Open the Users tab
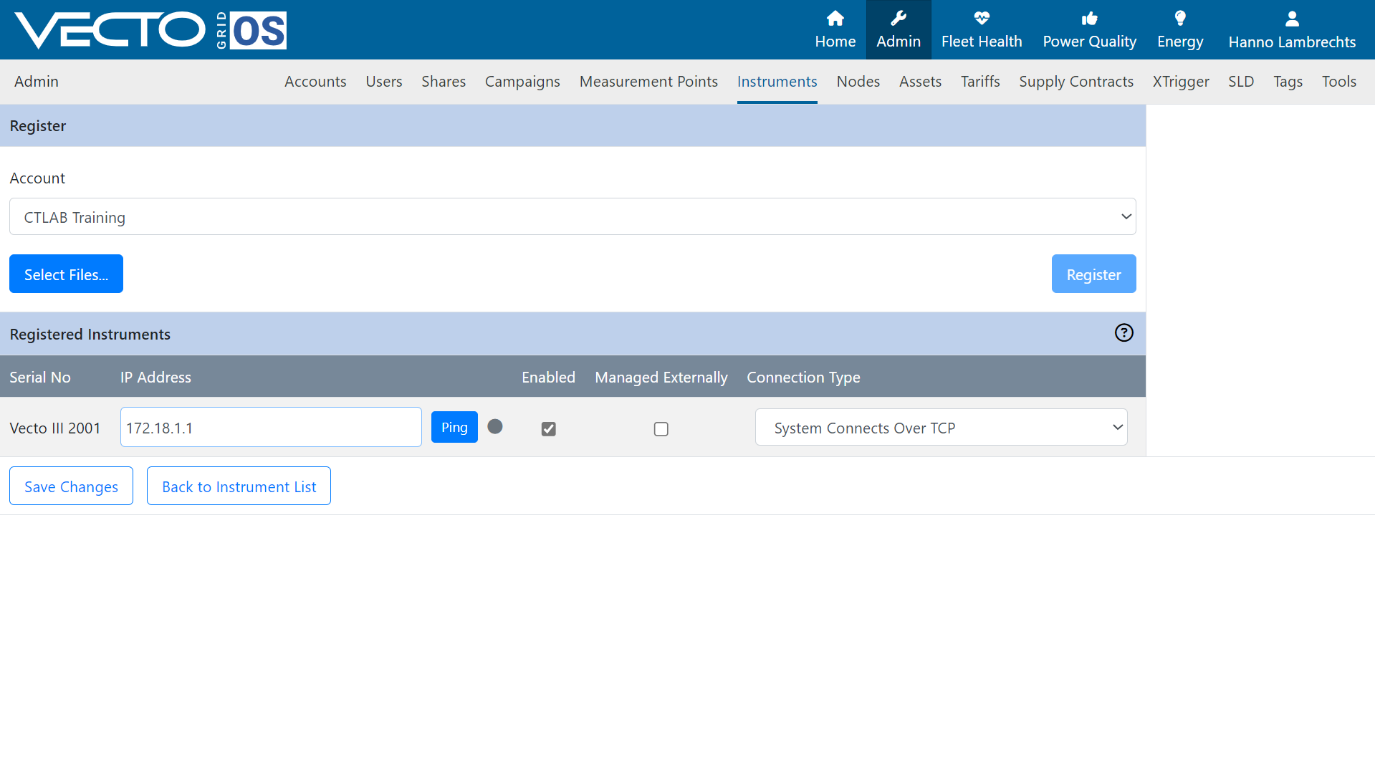The width and height of the screenshot is (1375, 773). tap(384, 82)
